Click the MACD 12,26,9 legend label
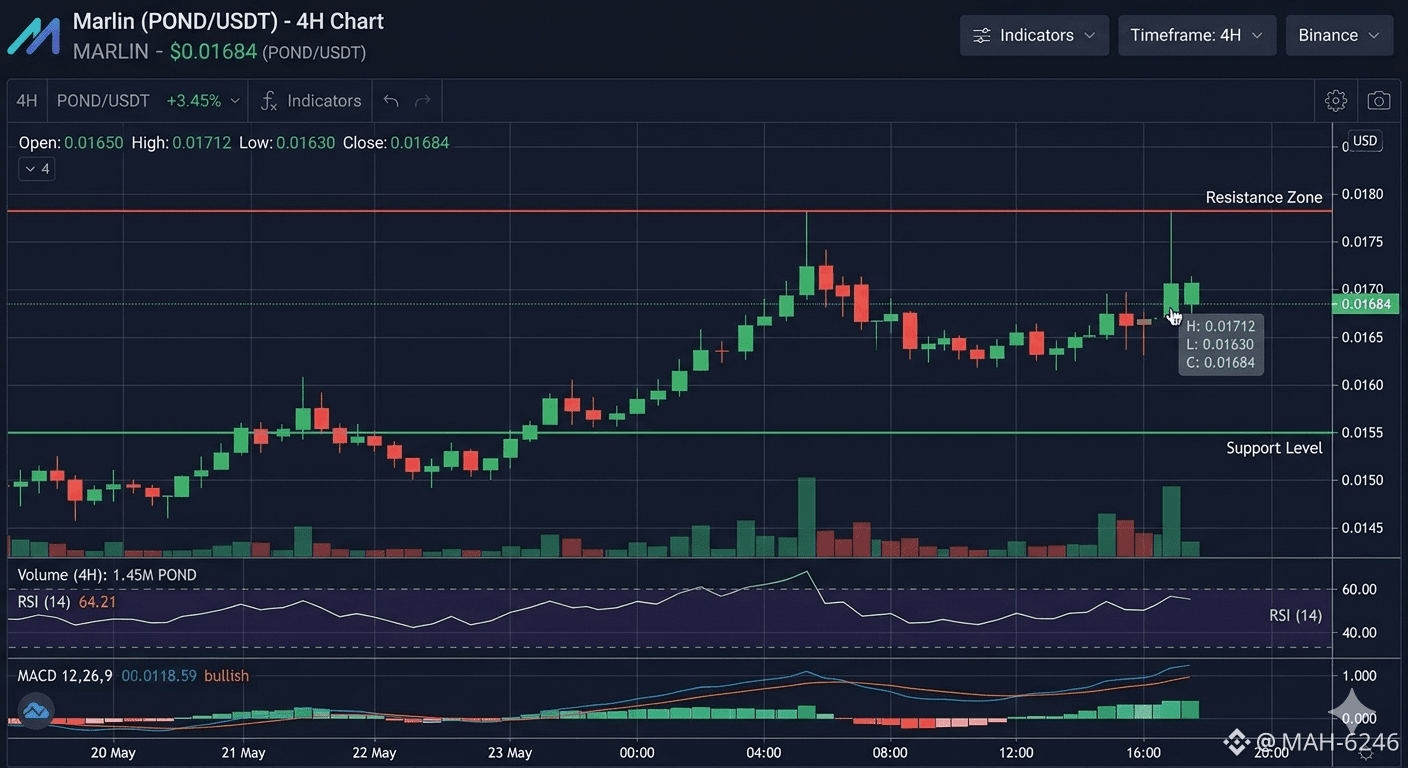 65,676
